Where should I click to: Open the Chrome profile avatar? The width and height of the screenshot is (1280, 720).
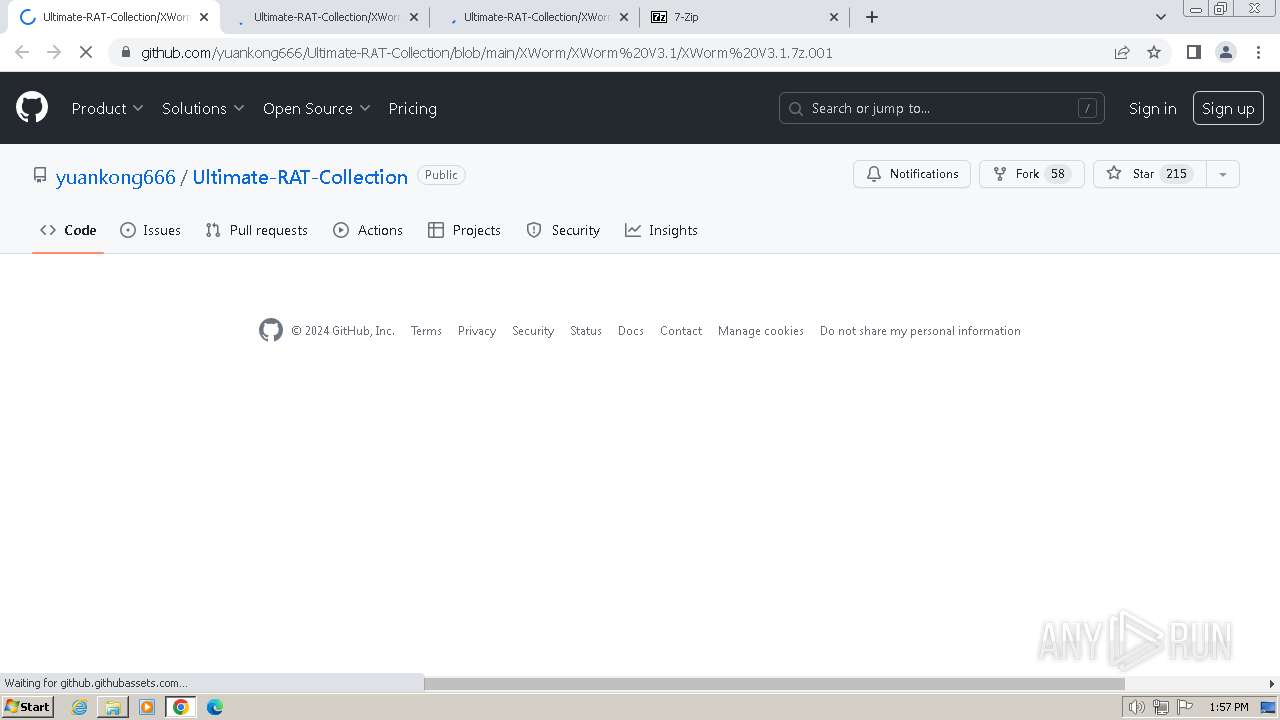(x=1225, y=52)
